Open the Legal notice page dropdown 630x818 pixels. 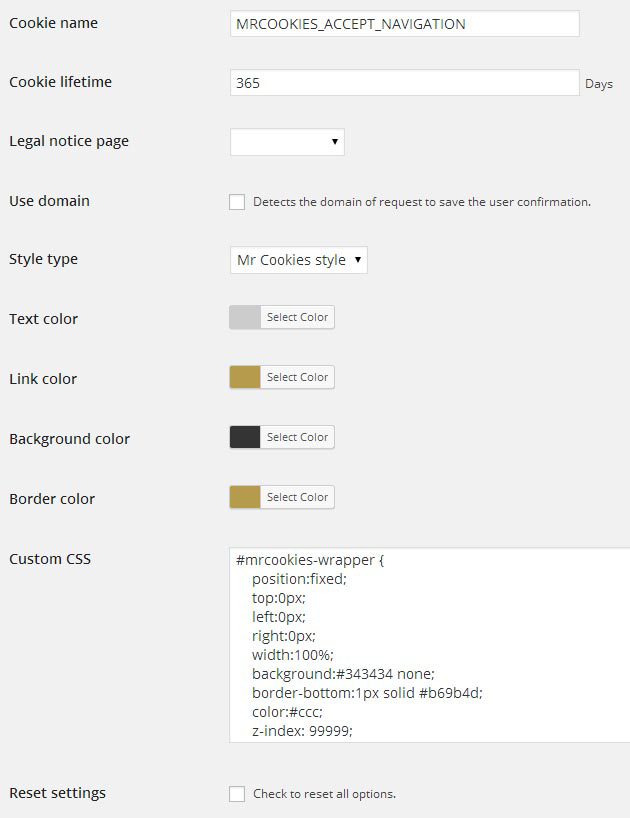coord(287,141)
